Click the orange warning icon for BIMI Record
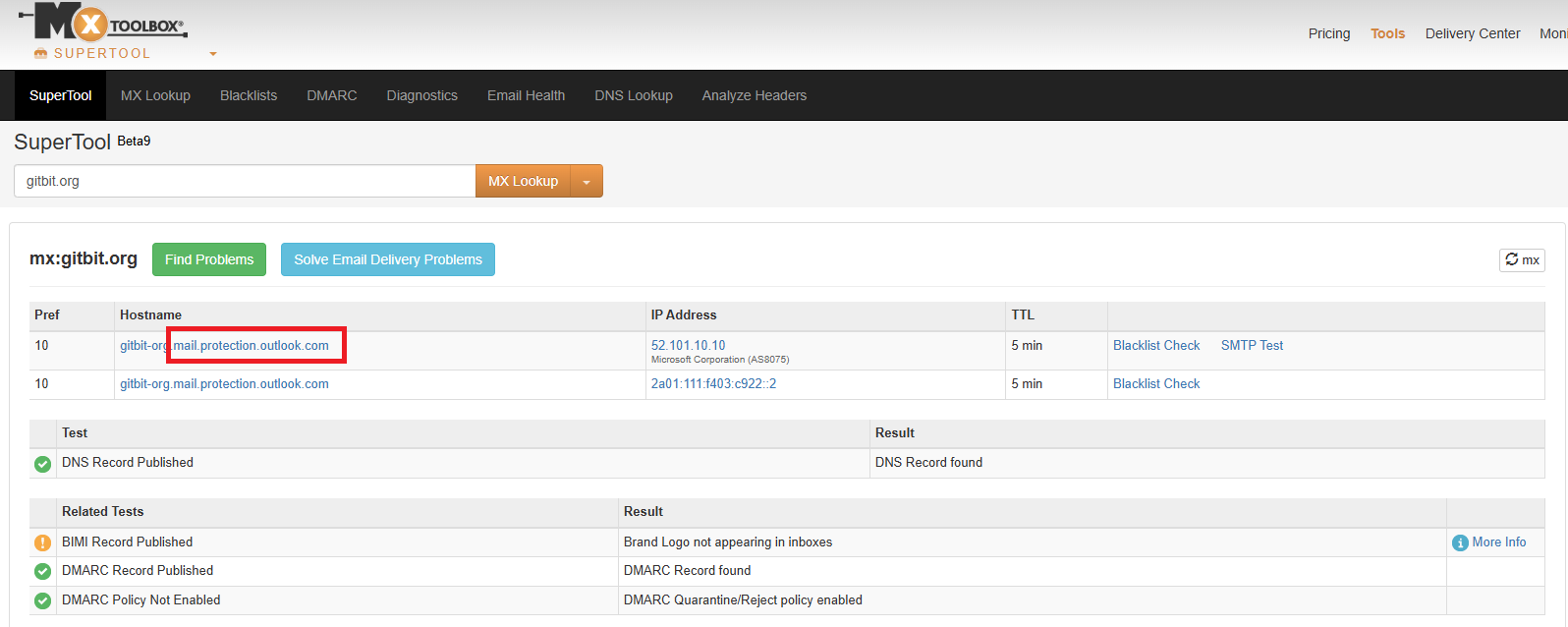The image size is (1568, 627). click(x=42, y=542)
